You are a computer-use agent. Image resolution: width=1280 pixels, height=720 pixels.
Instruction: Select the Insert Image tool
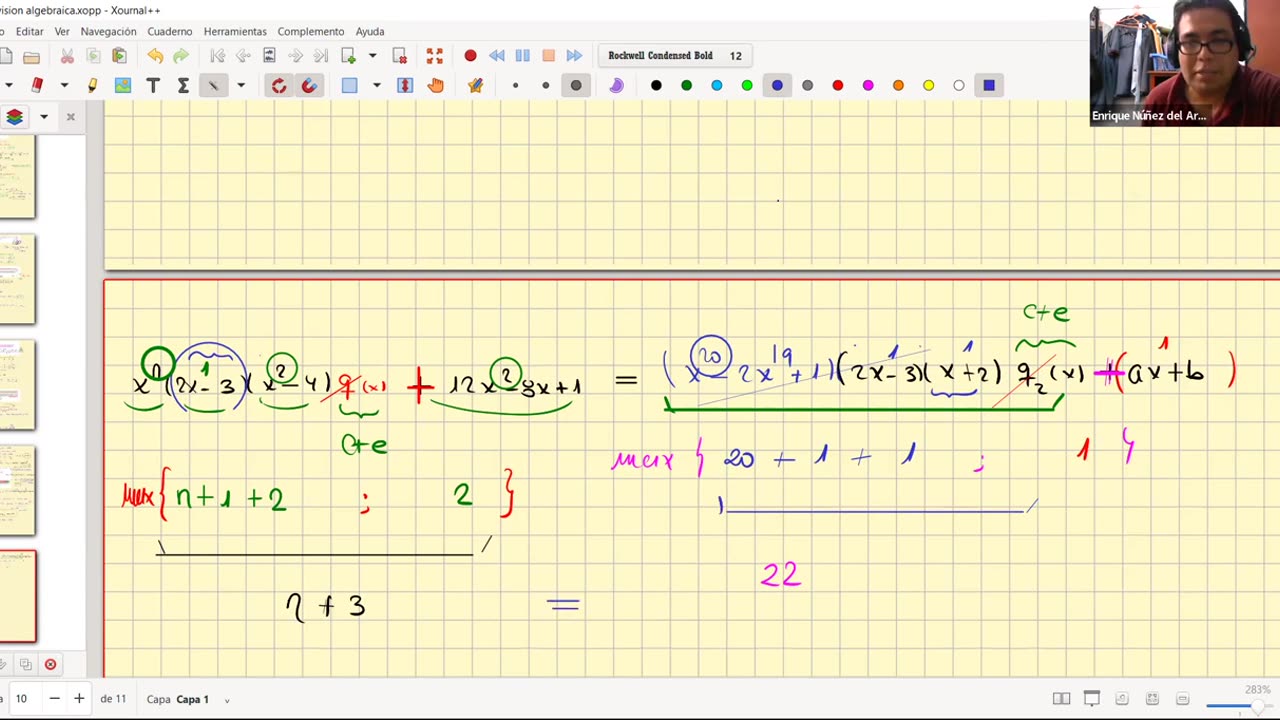point(123,86)
